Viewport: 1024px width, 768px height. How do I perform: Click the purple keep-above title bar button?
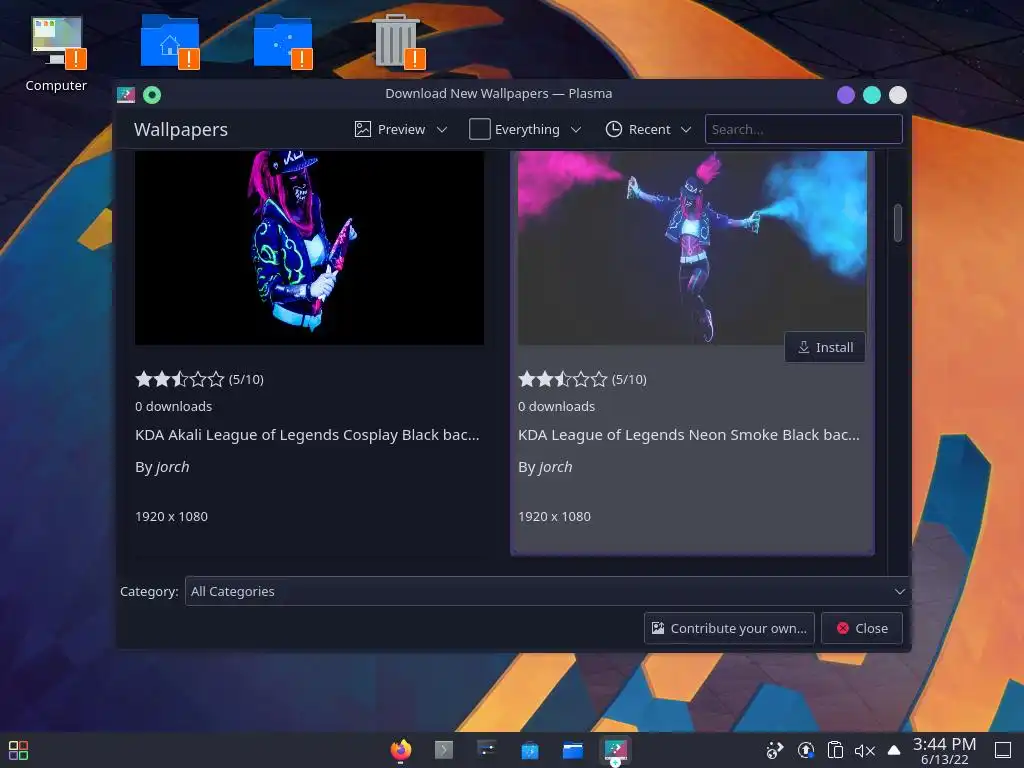click(x=846, y=95)
